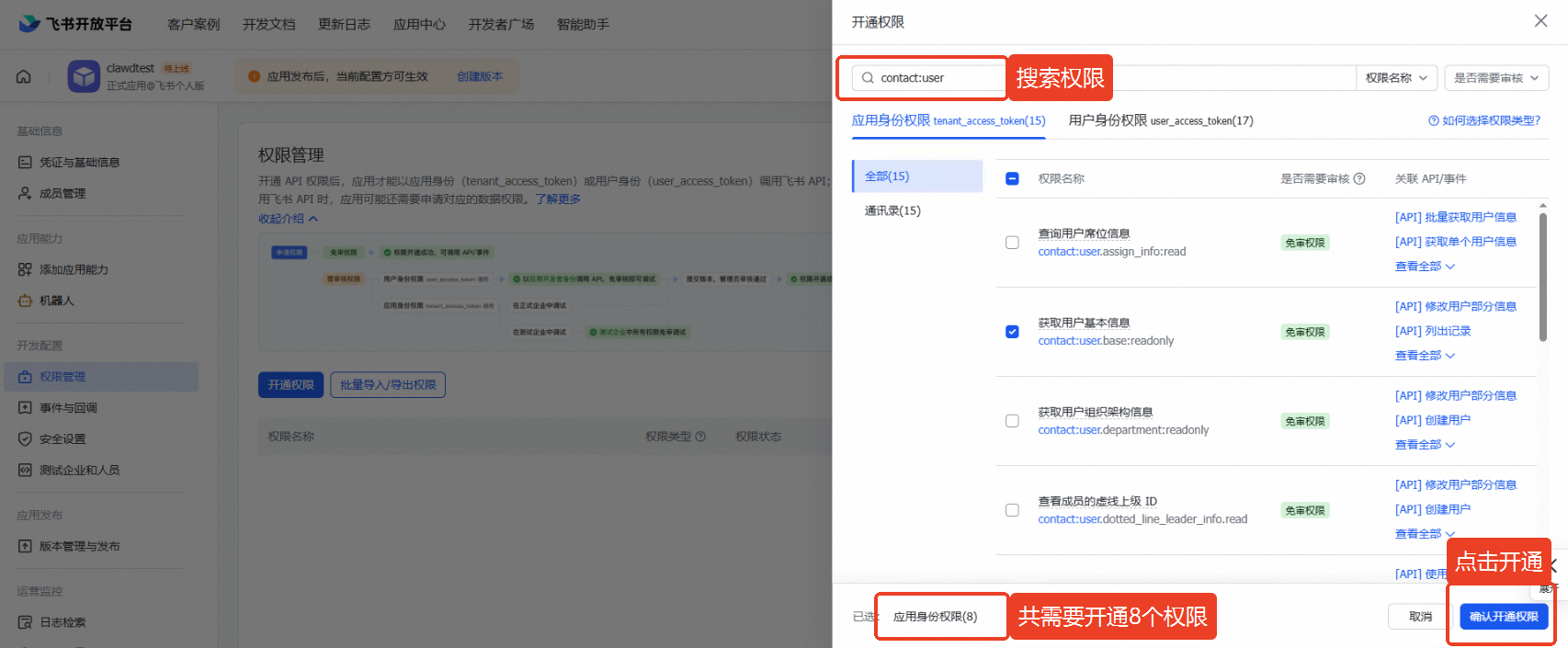Expand 查看全部 for 获取用户基本信息 row
Screen dimensions: 1568x648
point(1425,356)
